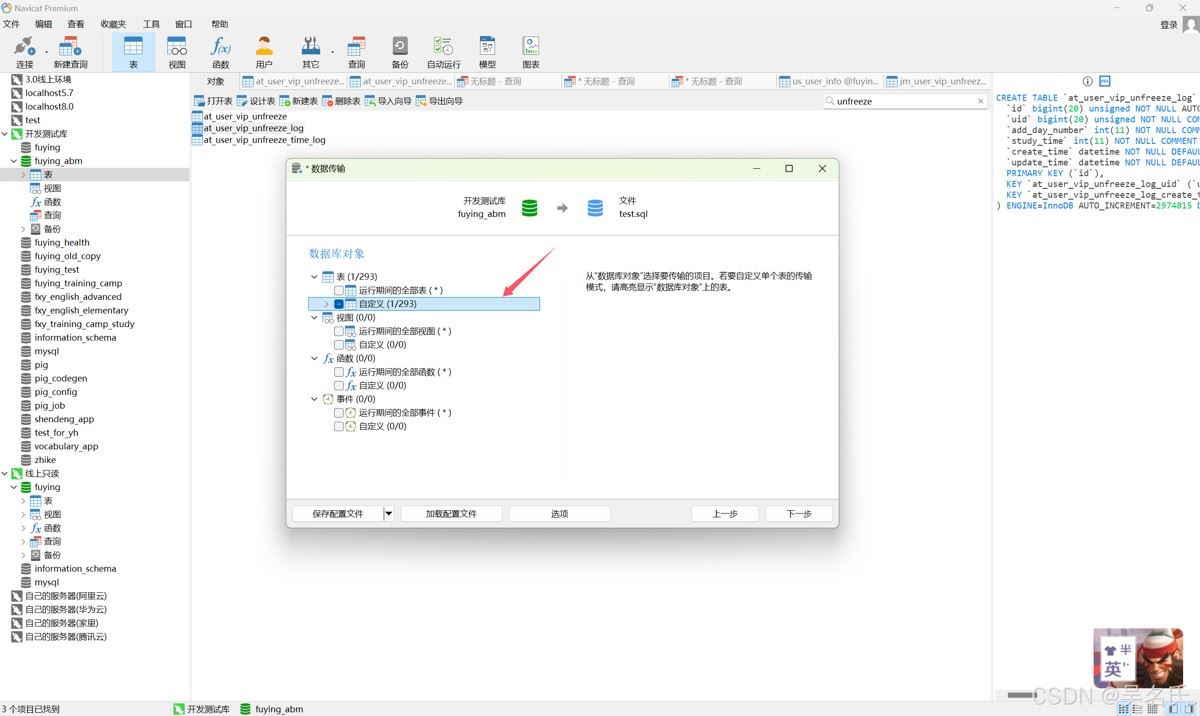The height and width of the screenshot is (716, 1200).
Task: Check 自定义 (0/0) under 函数 checkbox
Action: (x=339, y=385)
